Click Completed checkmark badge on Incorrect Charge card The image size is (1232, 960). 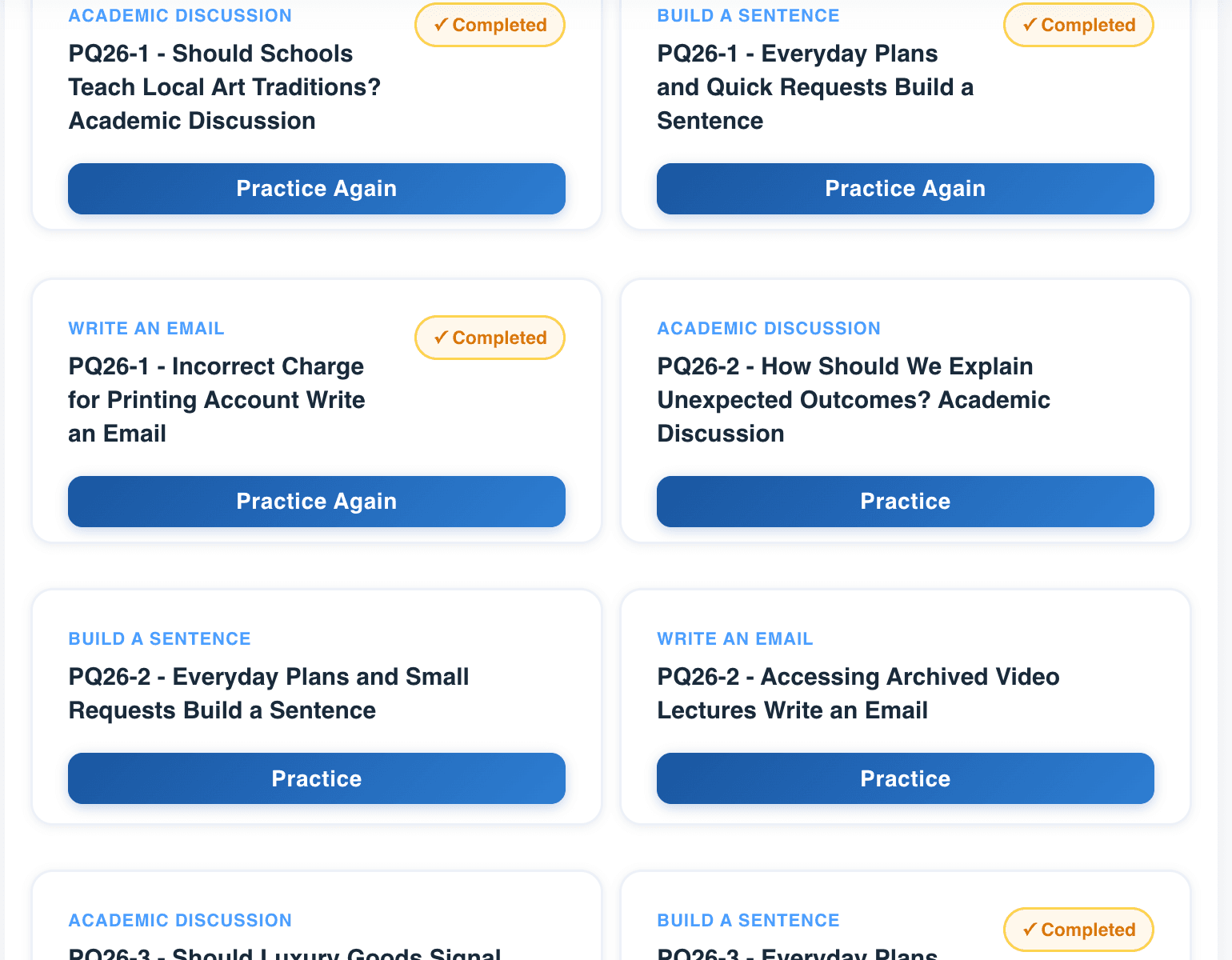pos(490,338)
